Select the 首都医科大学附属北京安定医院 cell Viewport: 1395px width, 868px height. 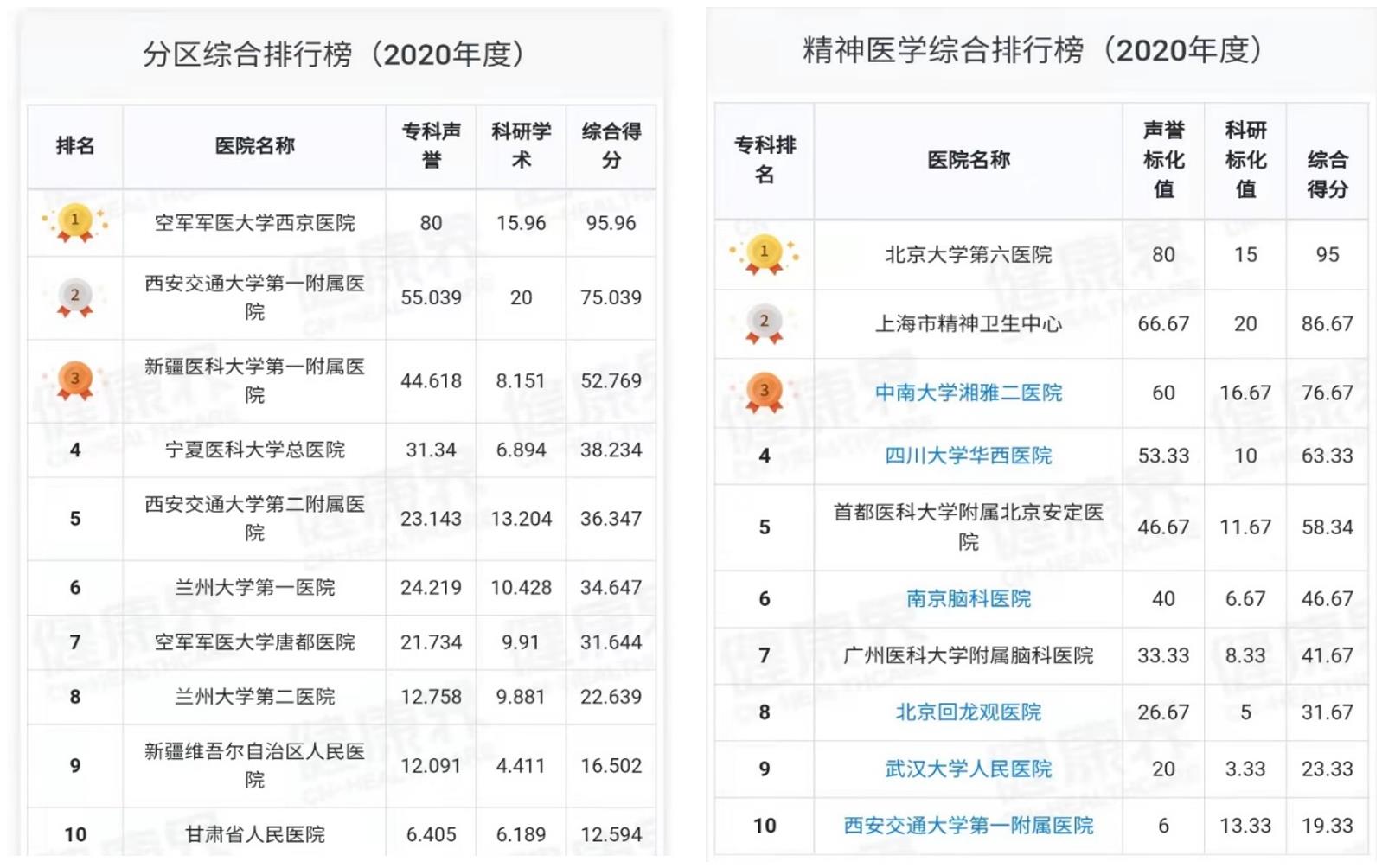point(969,527)
